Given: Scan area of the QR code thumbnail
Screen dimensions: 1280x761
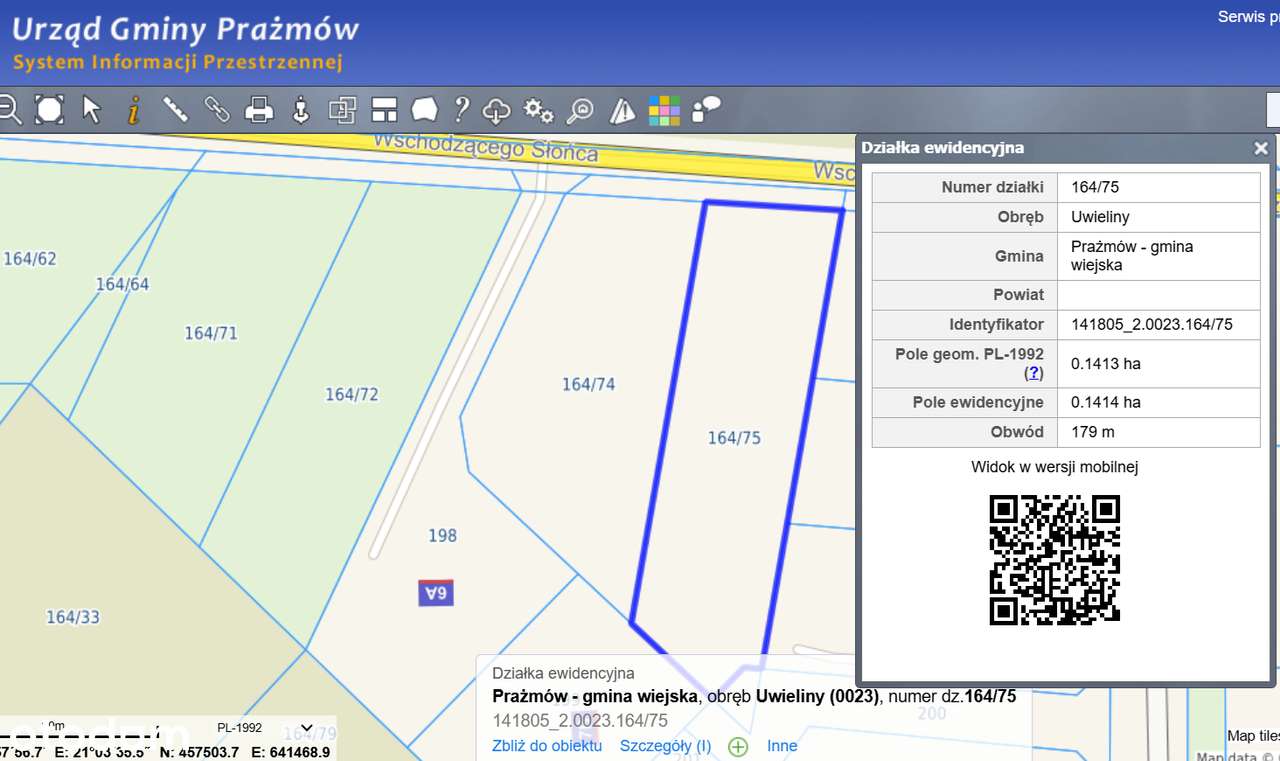Looking at the screenshot, I should coord(1054,560).
